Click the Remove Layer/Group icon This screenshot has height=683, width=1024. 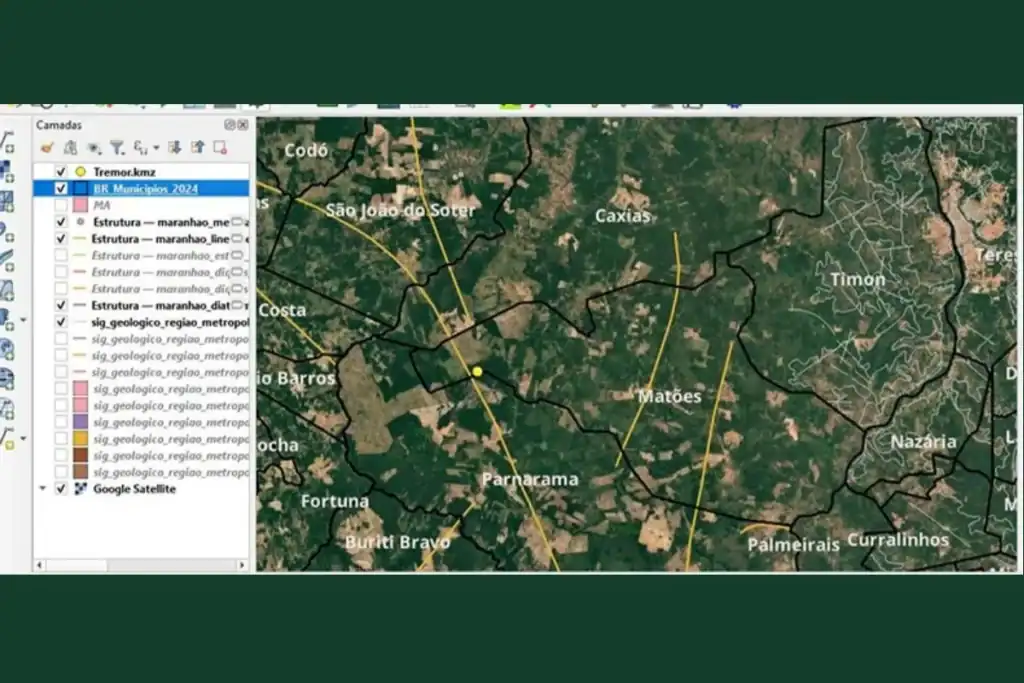click(x=221, y=146)
